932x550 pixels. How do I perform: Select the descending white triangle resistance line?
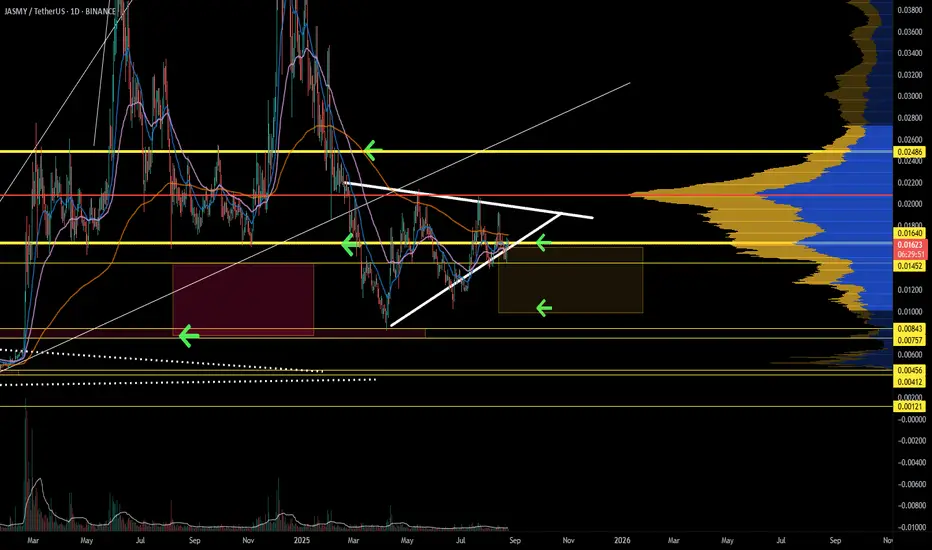click(468, 200)
